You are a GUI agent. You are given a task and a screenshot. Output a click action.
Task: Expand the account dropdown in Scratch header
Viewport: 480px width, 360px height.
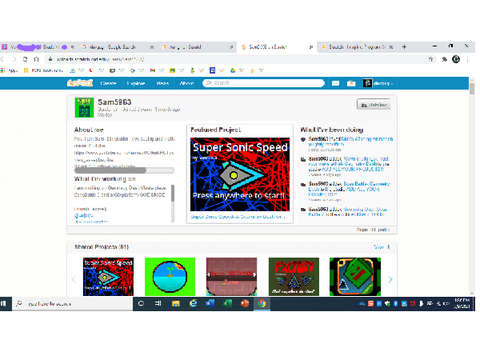click(x=378, y=83)
